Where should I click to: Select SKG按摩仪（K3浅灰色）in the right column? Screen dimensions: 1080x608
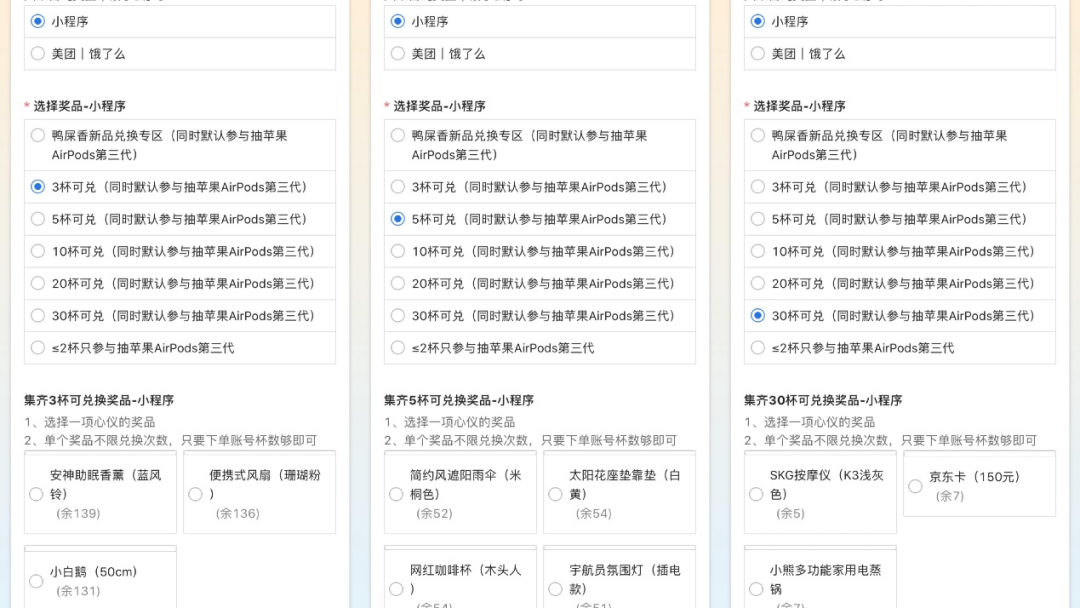[756, 492]
